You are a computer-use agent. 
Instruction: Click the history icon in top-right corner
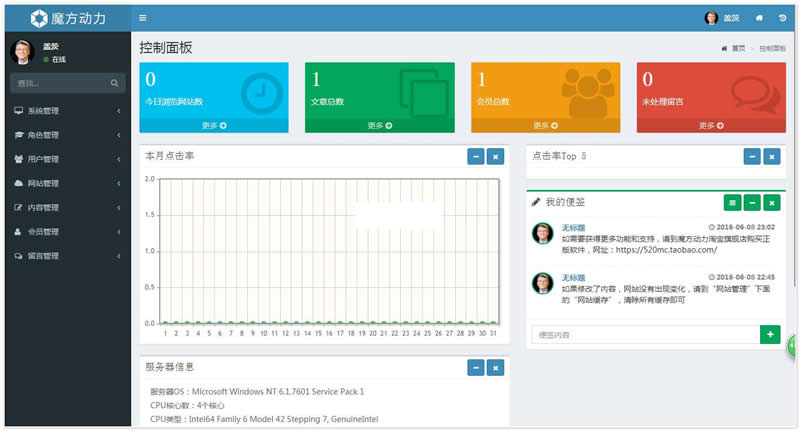pyautogui.click(x=782, y=18)
